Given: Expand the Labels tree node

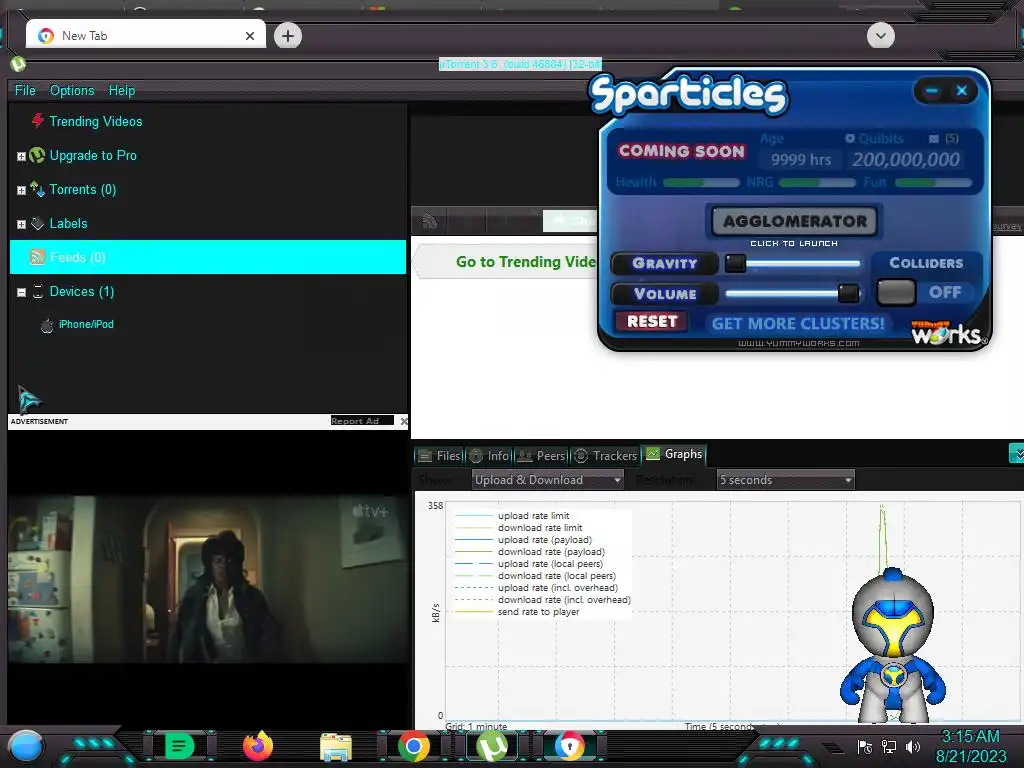Looking at the screenshot, I should pos(21,225).
